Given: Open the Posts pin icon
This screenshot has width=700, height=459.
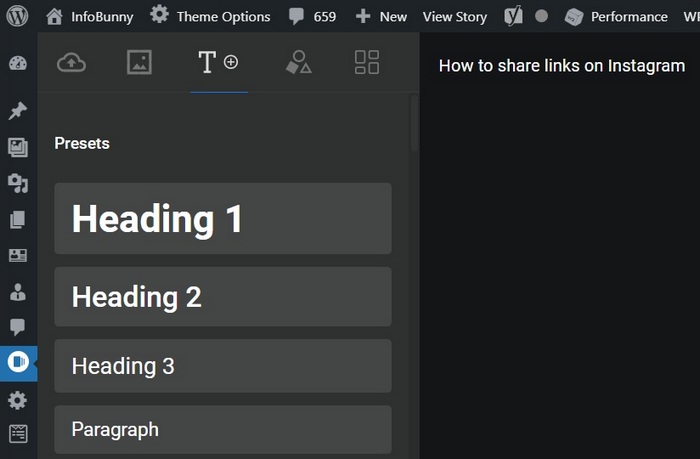Looking at the screenshot, I should pyautogui.click(x=18, y=111).
